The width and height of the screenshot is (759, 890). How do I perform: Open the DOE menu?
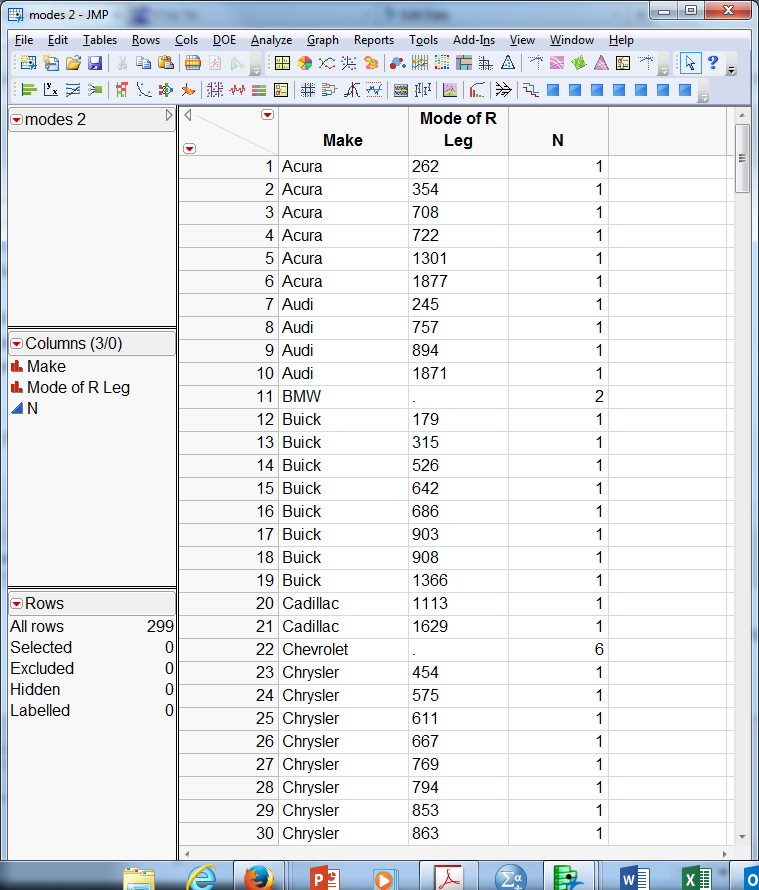[224, 40]
